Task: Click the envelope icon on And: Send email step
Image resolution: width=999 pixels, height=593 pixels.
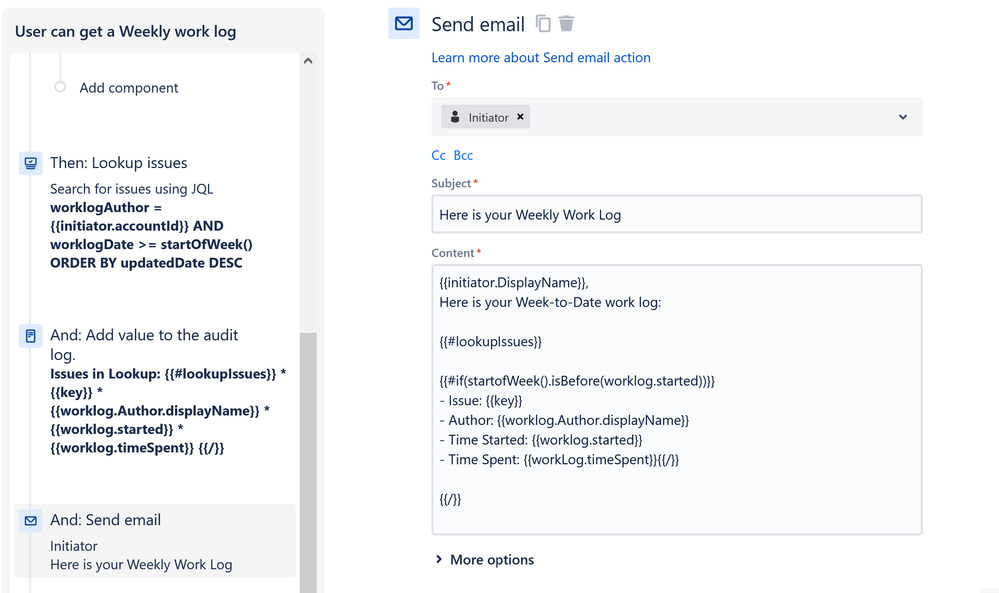Action: pos(29,520)
